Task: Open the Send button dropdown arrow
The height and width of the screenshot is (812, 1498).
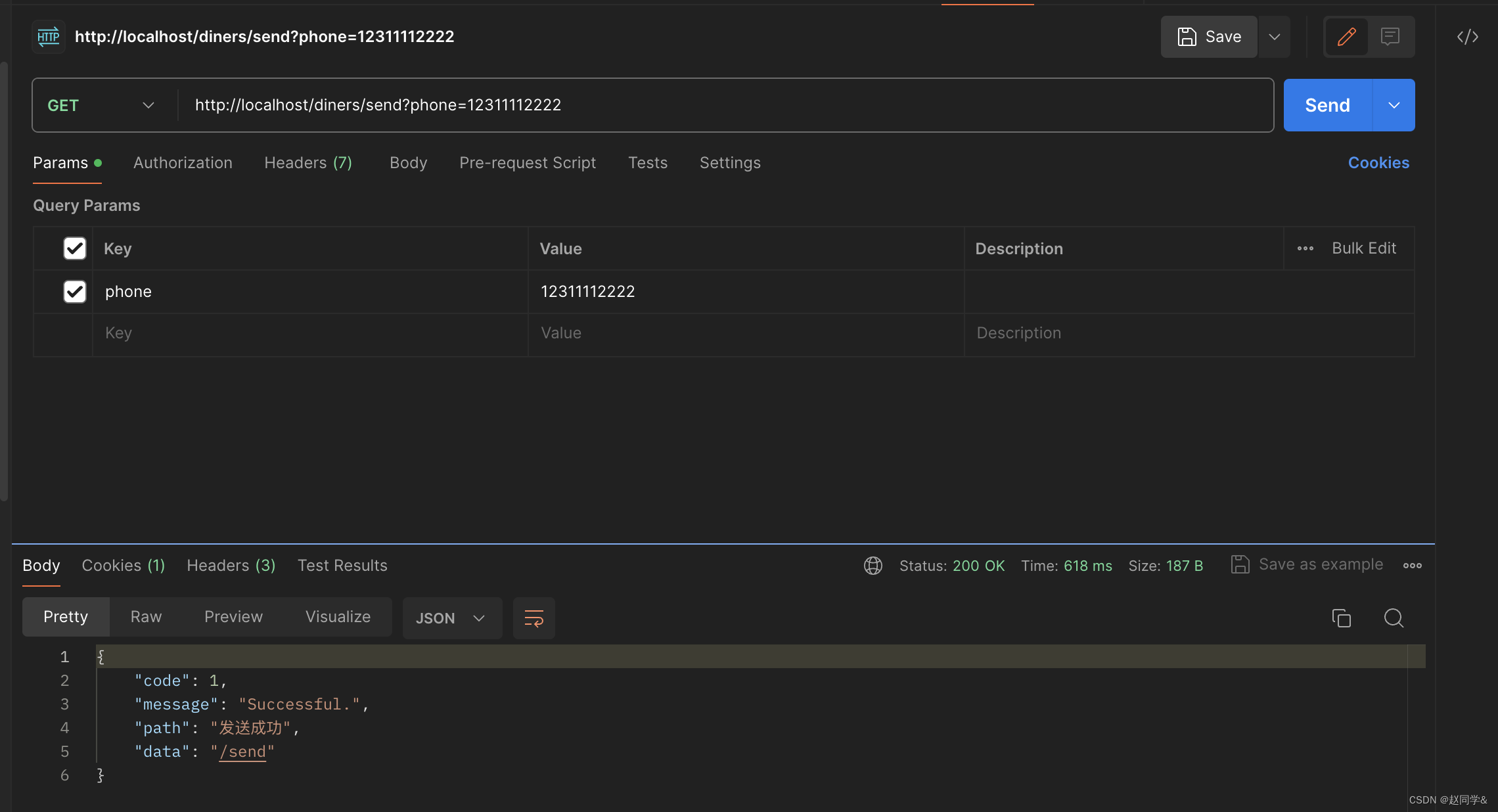Action: pos(1394,105)
